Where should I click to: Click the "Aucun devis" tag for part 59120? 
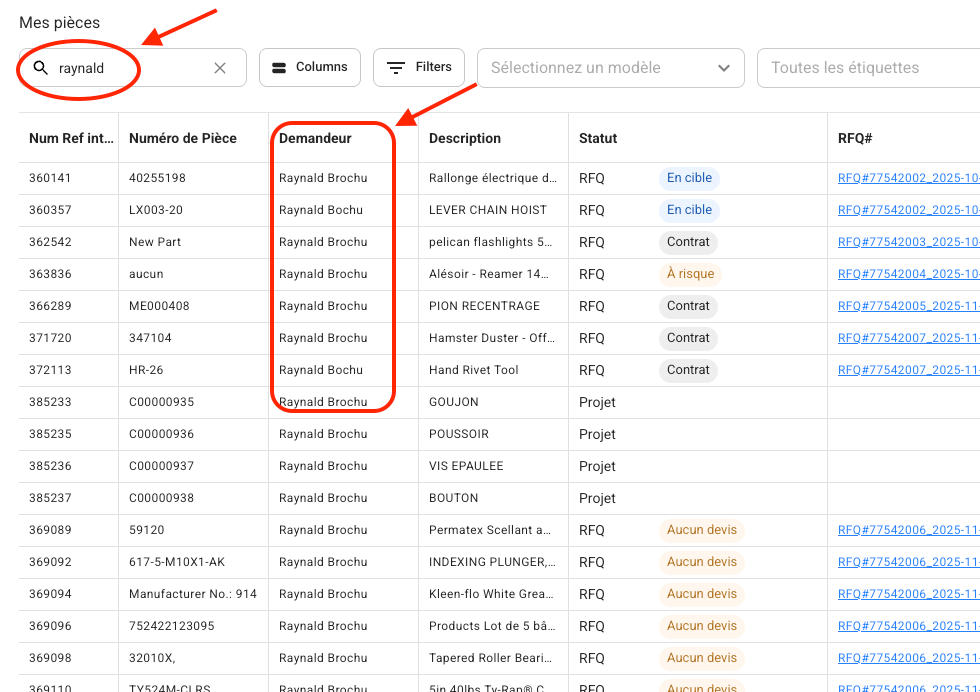point(702,530)
